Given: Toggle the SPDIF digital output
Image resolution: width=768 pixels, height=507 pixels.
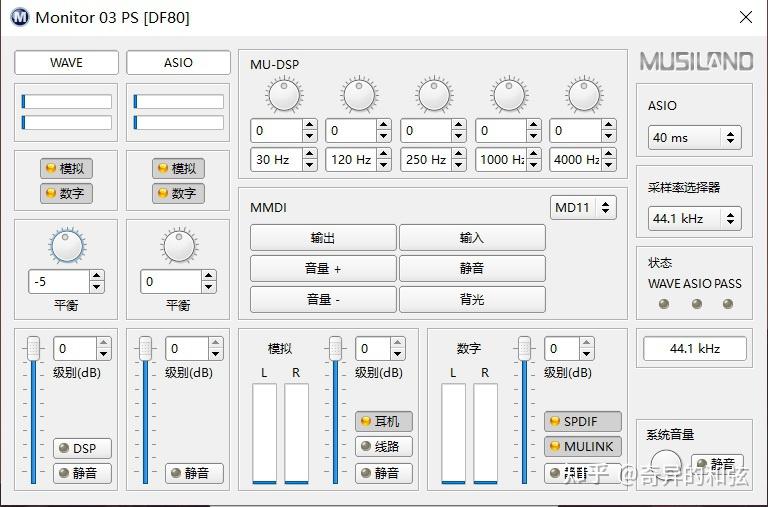Looking at the screenshot, I should pyautogui.click(x=583, y=421).
